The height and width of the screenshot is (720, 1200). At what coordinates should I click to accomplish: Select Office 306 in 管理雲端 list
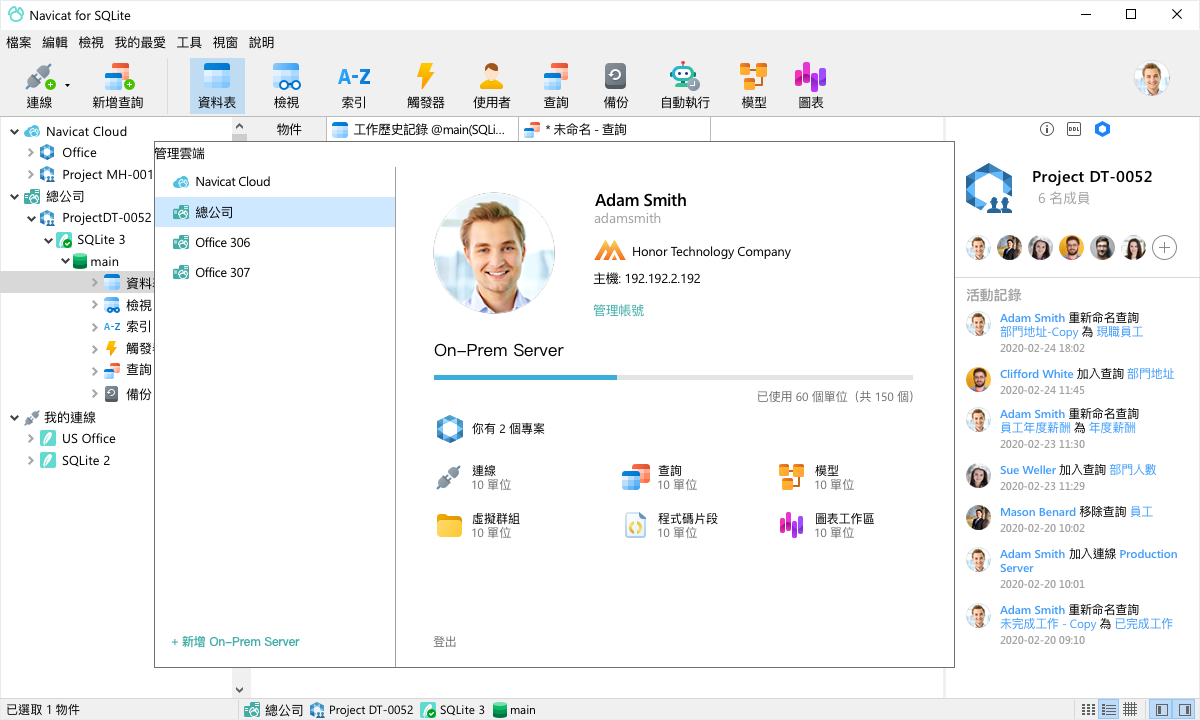pos(275,243)
